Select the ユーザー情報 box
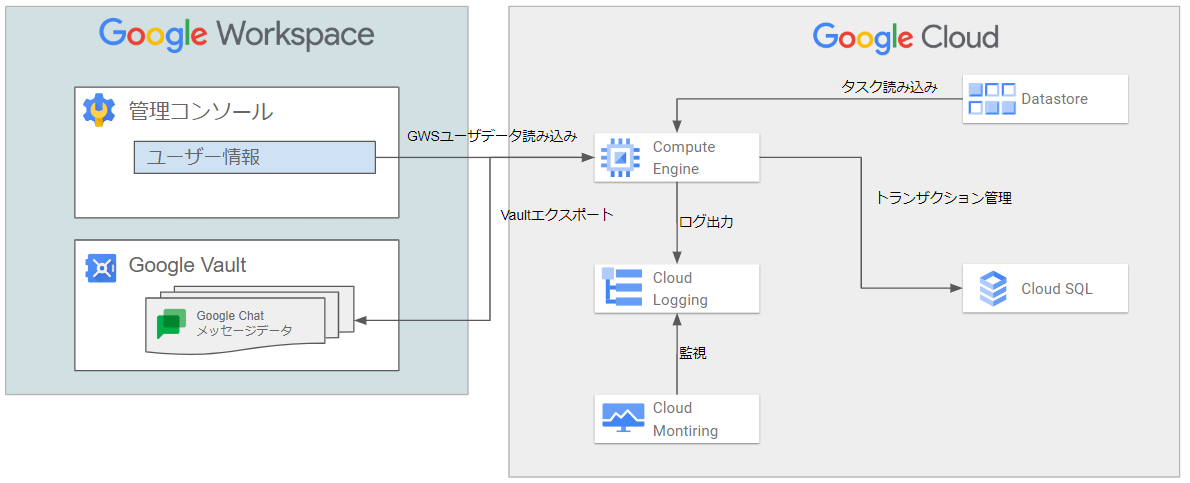This screenshot has height=483, width=1190. tap(255, 157)
